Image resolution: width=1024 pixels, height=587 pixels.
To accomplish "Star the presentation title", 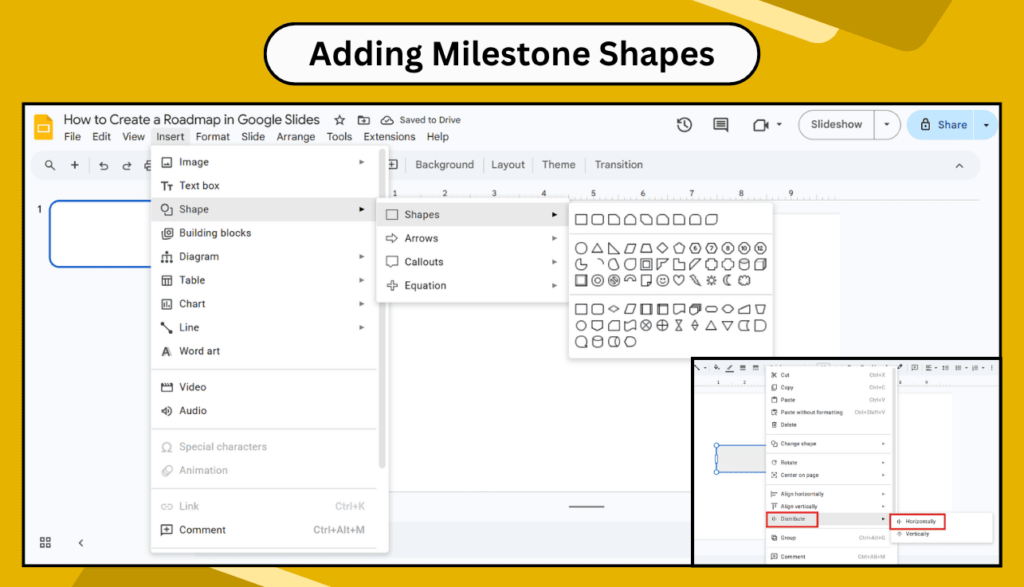I will click(x=340, y=120).
